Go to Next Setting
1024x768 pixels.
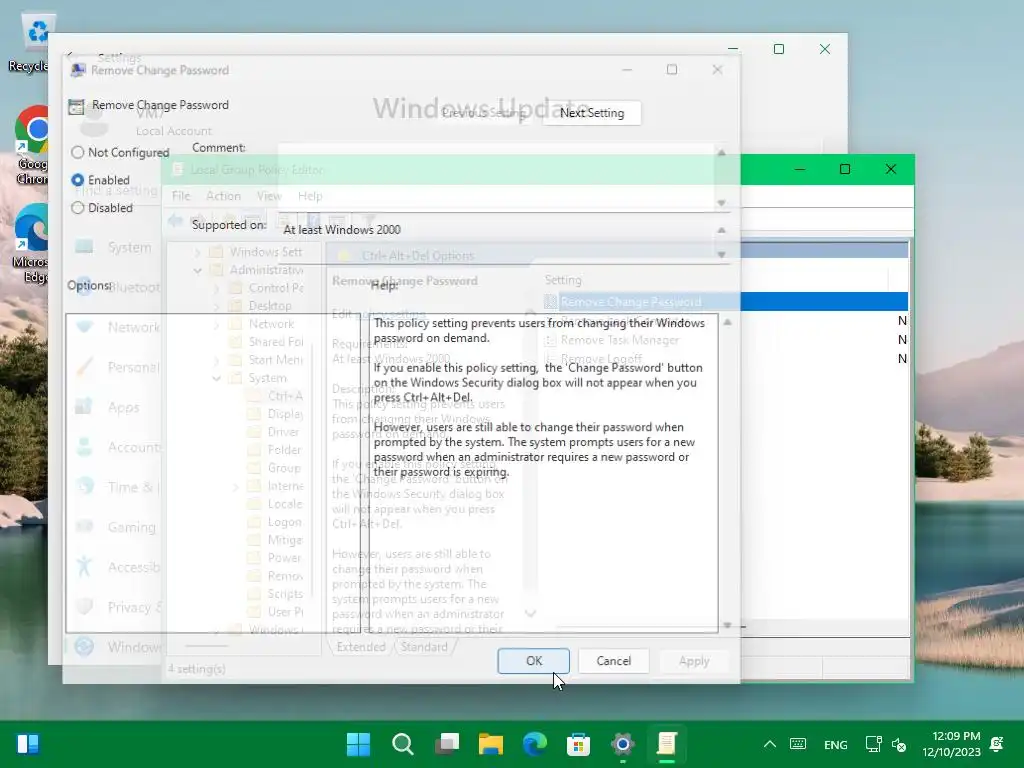592,113
